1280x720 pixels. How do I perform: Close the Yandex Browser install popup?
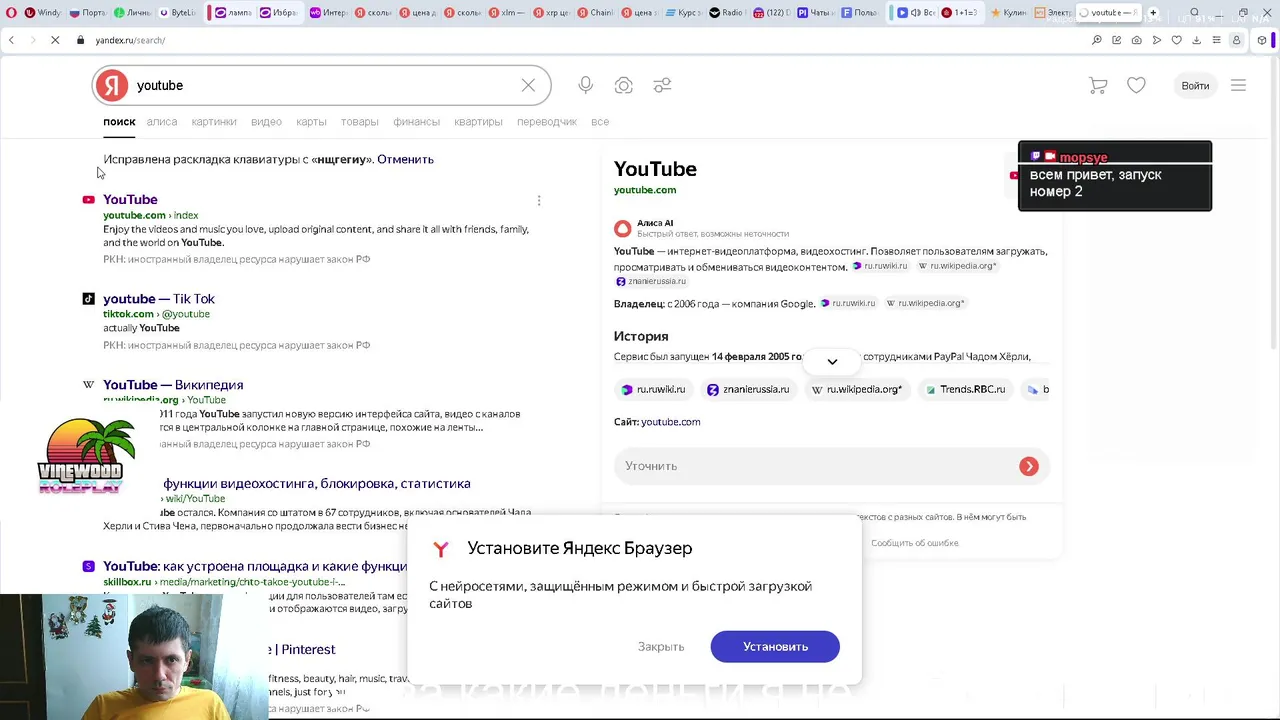(x=661, y=646)
